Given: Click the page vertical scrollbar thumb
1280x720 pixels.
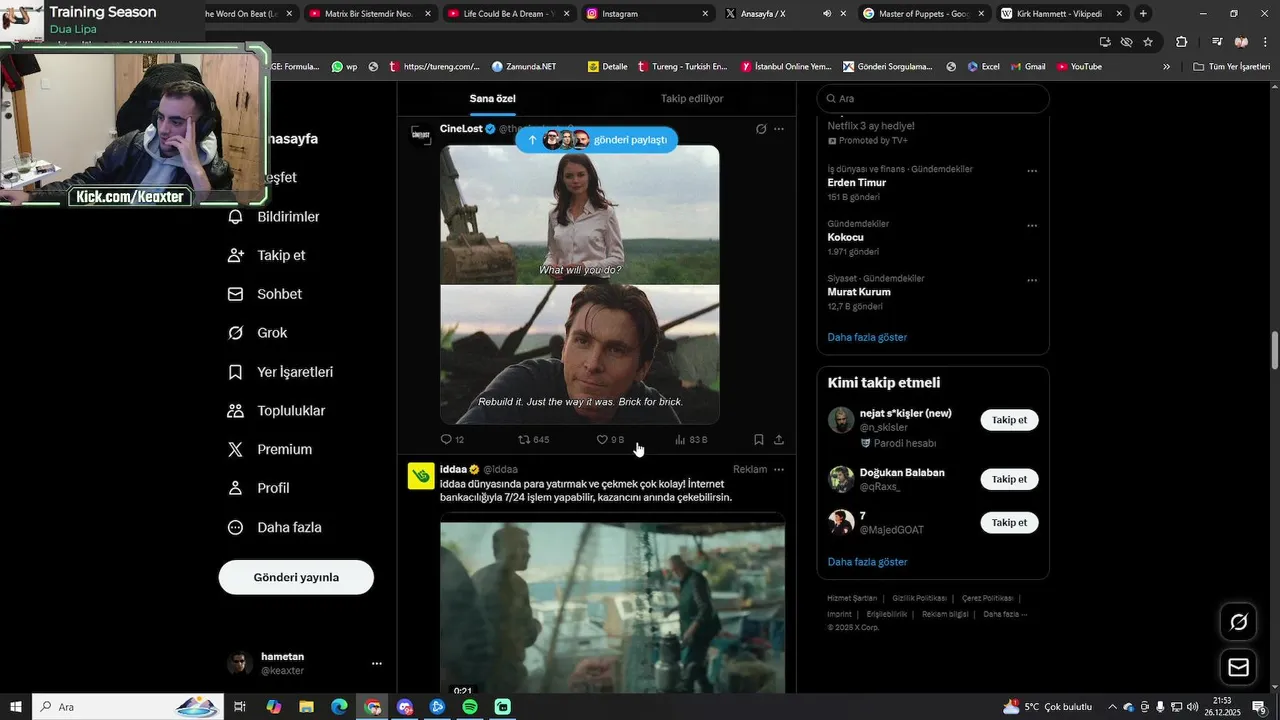Looking at the screenshot, I should click(x=1275, y=350).
